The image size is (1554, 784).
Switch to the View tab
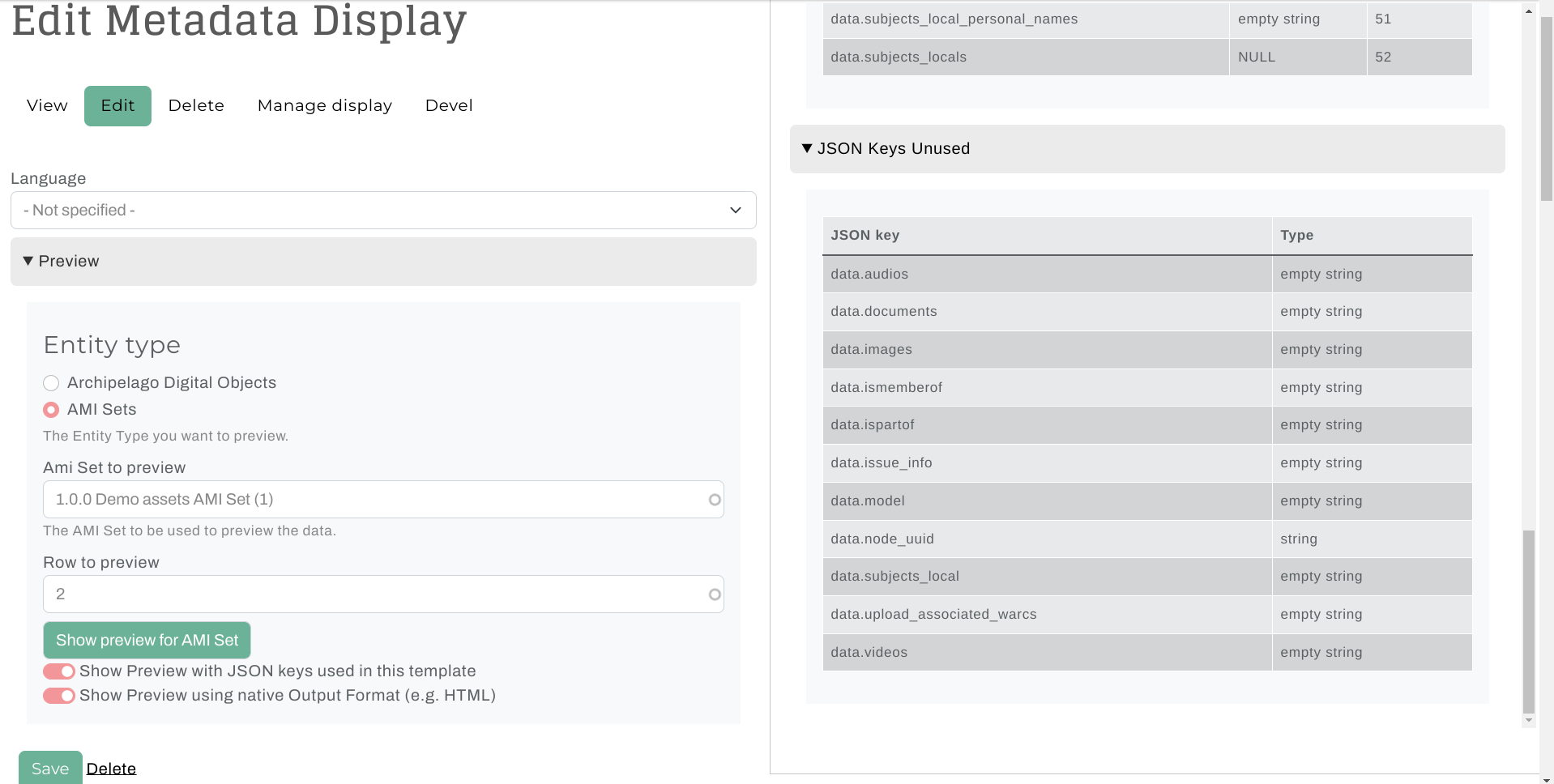click(x=47, y=106)
